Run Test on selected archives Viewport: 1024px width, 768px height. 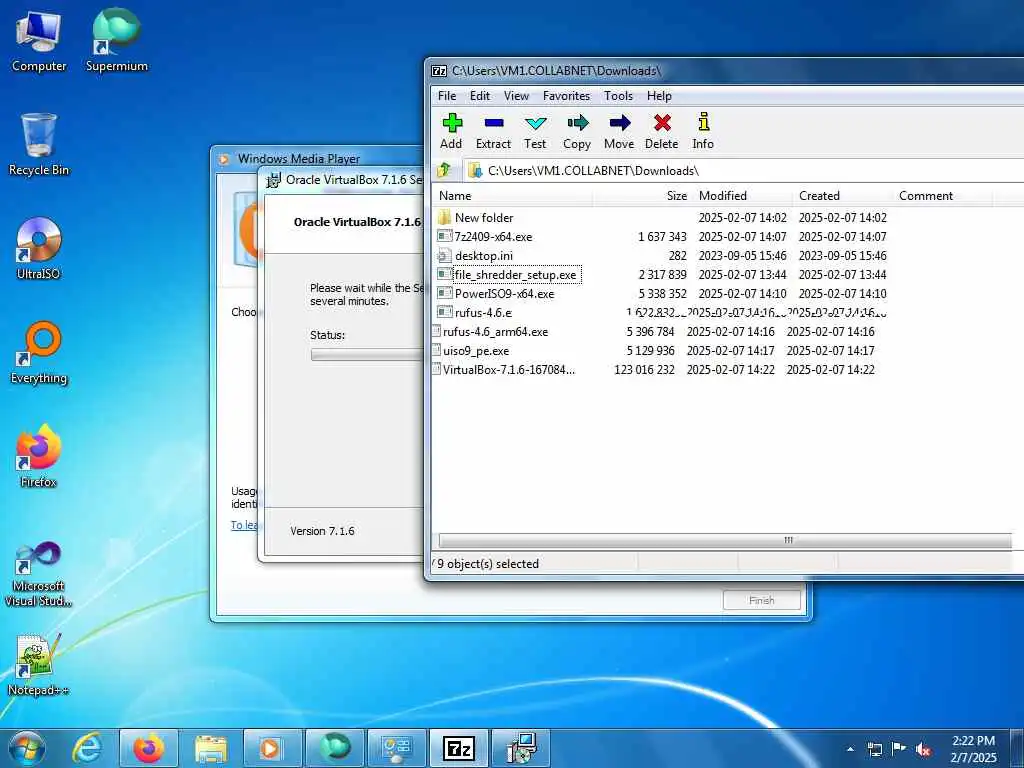pyautogui.click(x=535, y=131)
